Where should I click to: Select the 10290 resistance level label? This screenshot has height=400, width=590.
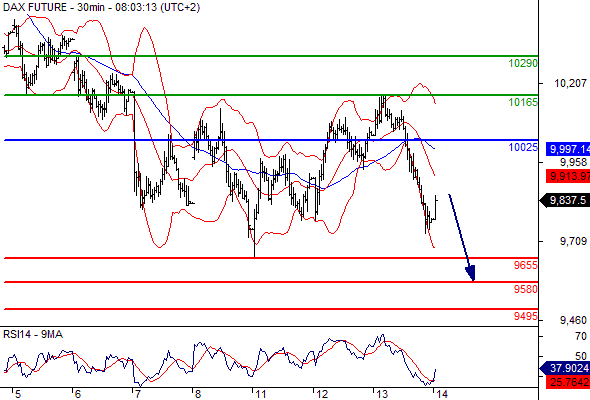(x=523, y=63)
